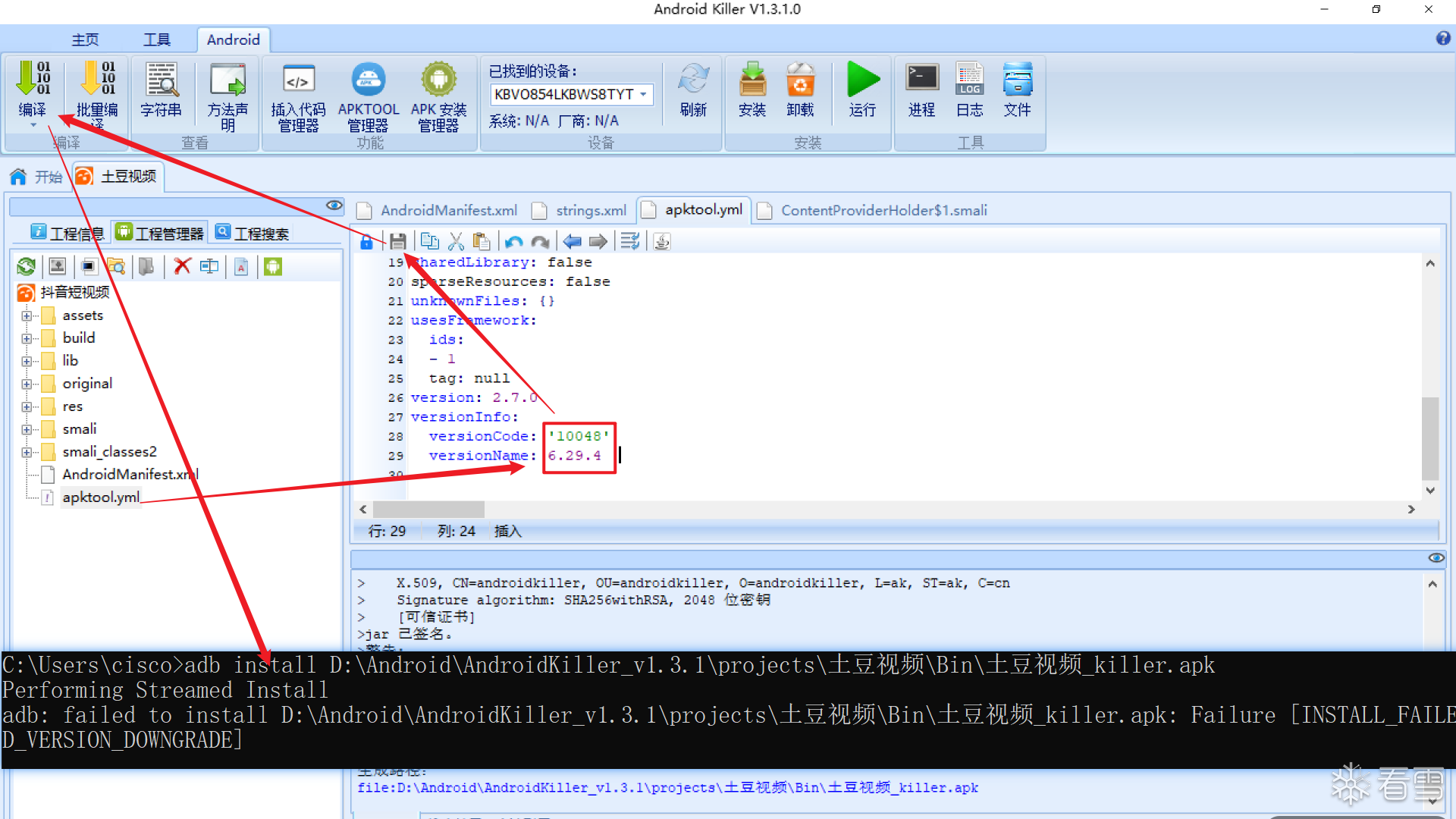Toggle eye icon on project panel header

[334, 206]
